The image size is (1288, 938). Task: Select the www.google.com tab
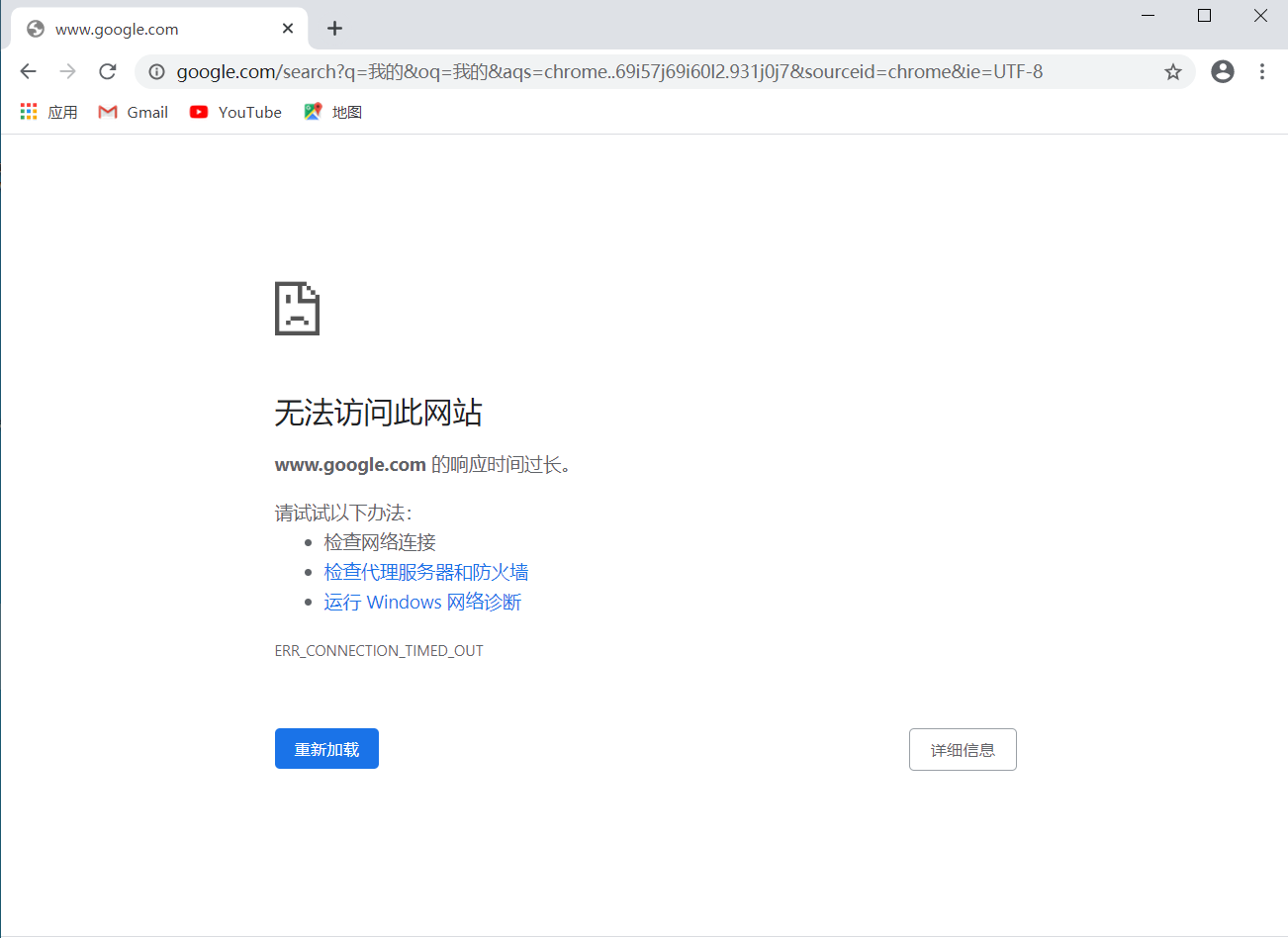(159, 29)
